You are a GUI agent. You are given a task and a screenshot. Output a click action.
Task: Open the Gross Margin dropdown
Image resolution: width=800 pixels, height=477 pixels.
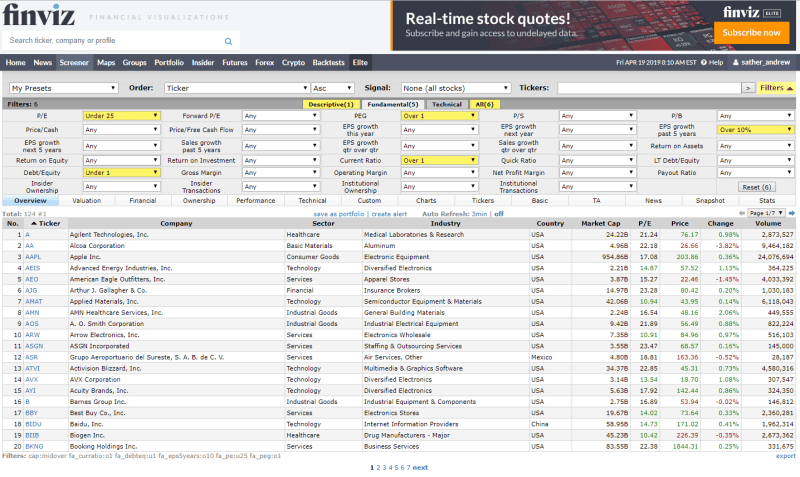coord(281,172)
